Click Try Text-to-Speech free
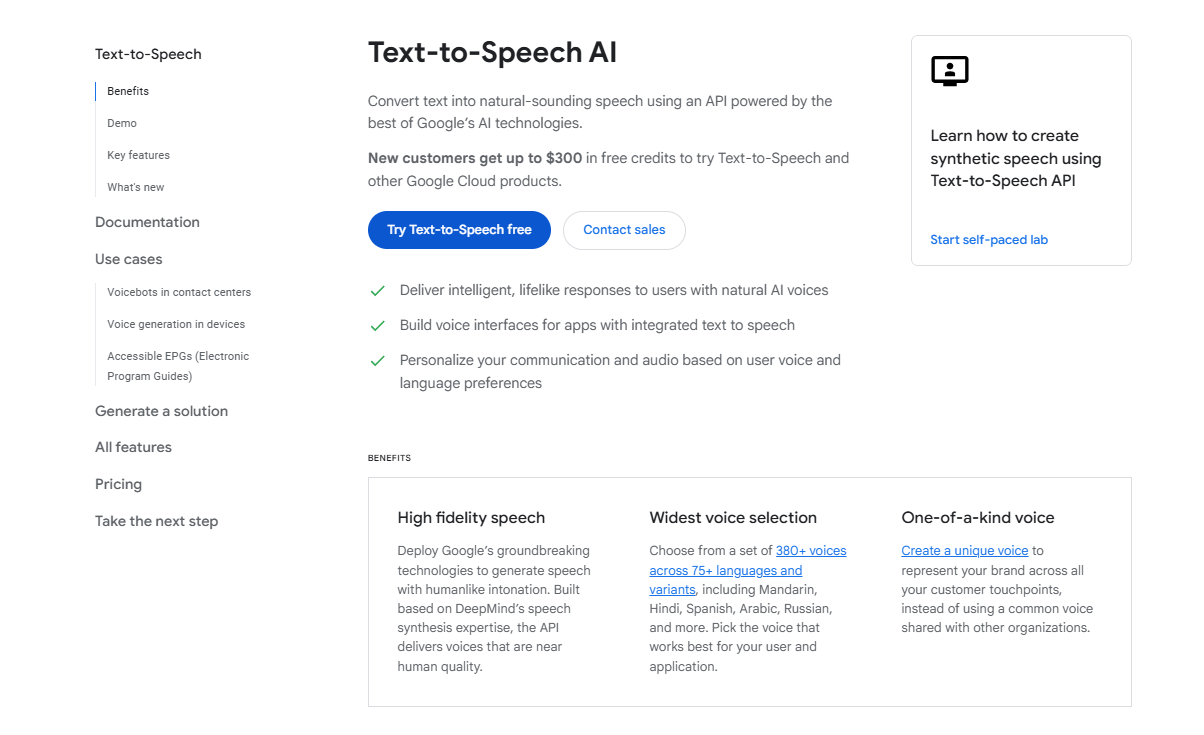The height and width of the screenshot is (735, 1204). pyautogui.click(x=458, y=230)
